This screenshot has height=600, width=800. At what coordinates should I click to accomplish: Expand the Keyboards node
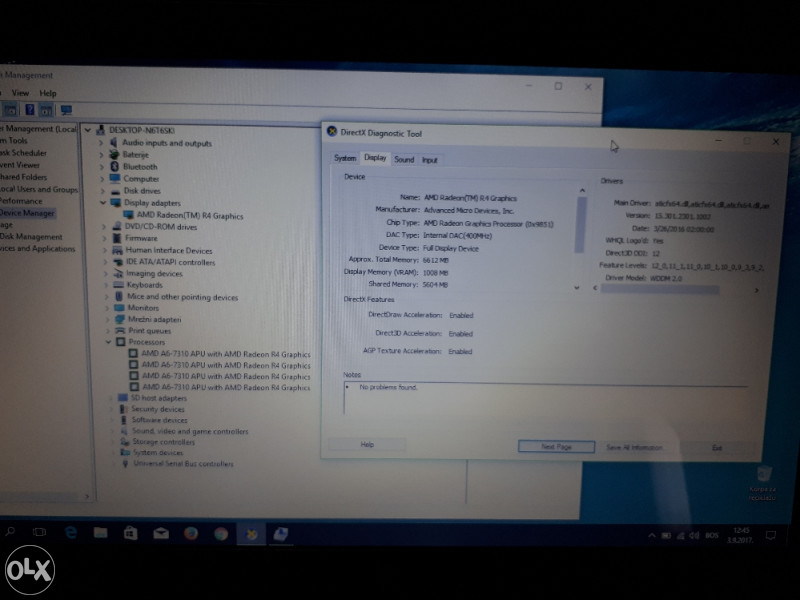tap(106, 285)
